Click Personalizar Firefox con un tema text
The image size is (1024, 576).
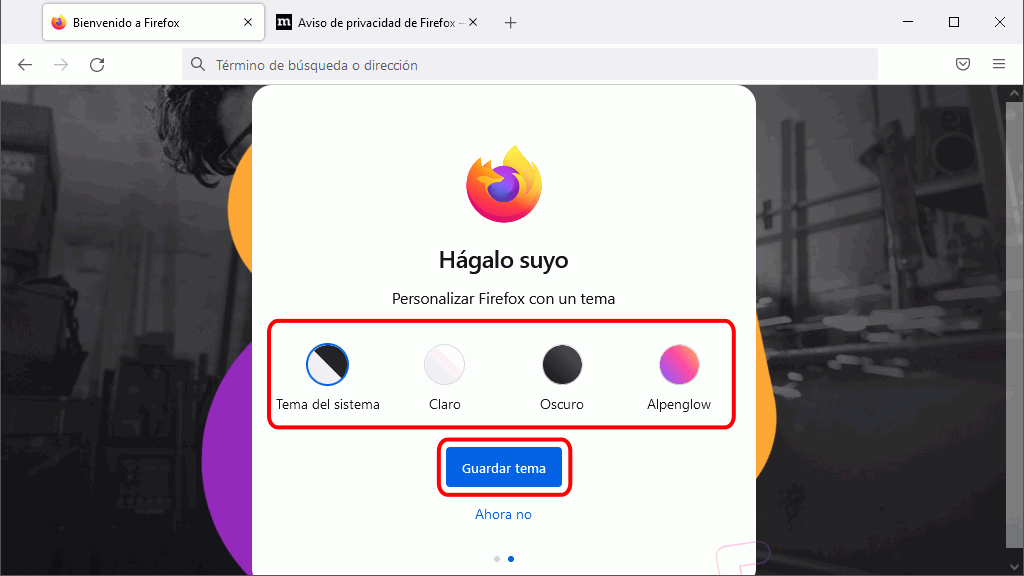(x=504, y=299)
